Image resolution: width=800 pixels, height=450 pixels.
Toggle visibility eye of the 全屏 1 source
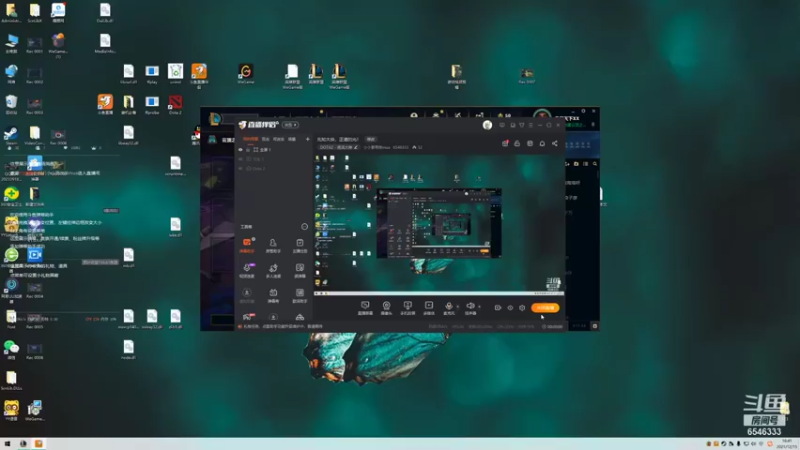241,149
